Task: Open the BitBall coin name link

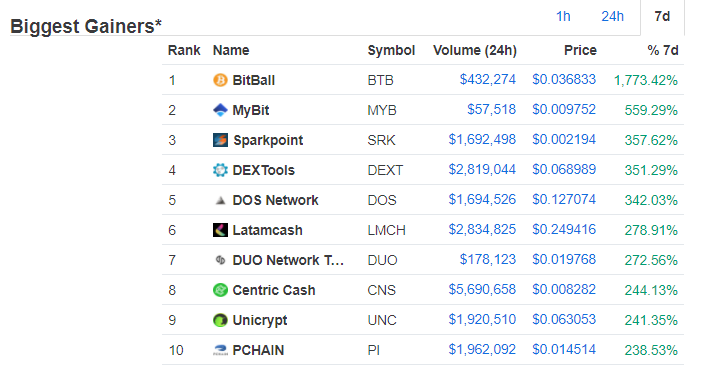Action: 253,80
